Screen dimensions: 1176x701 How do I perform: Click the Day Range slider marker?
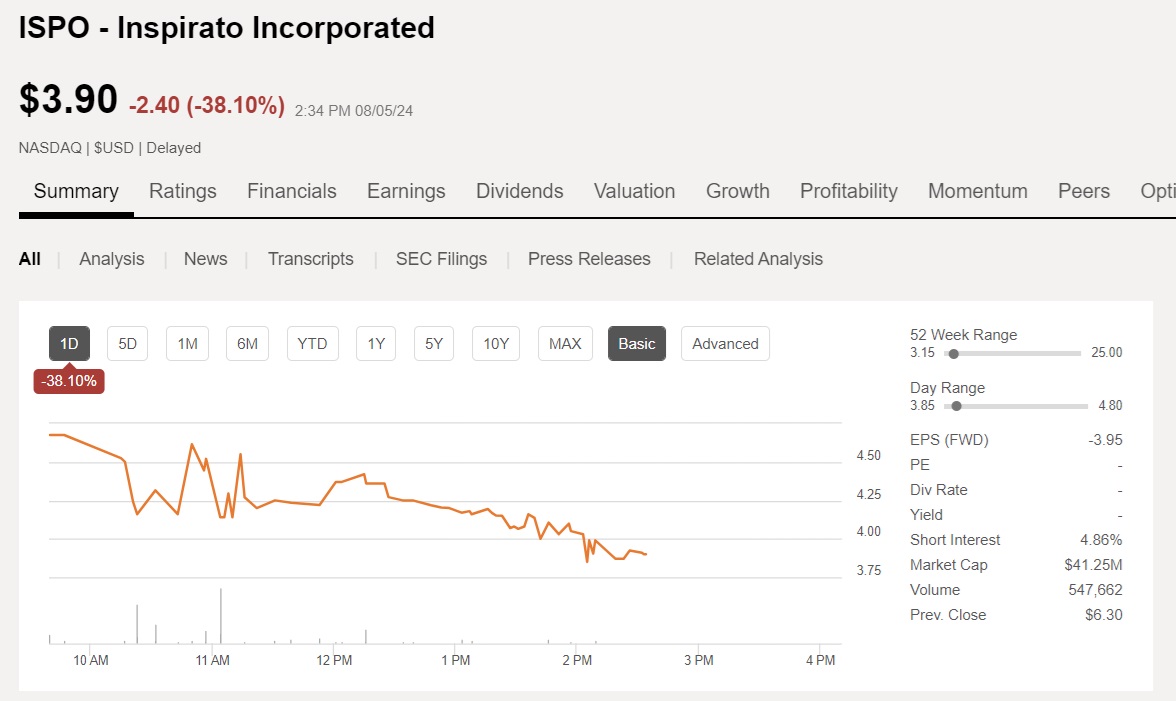click(x=955, y=406)
